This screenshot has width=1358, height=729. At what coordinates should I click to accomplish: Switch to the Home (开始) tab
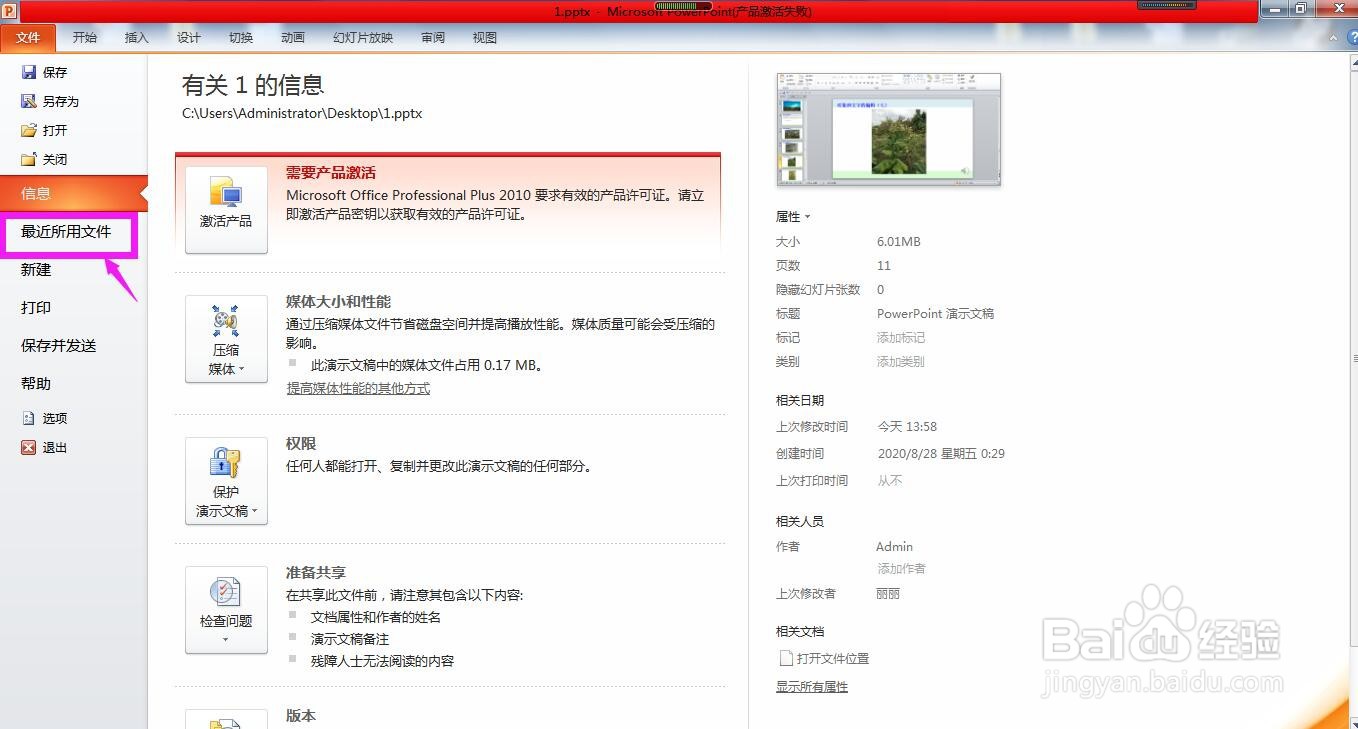click(x=85, y=38)
